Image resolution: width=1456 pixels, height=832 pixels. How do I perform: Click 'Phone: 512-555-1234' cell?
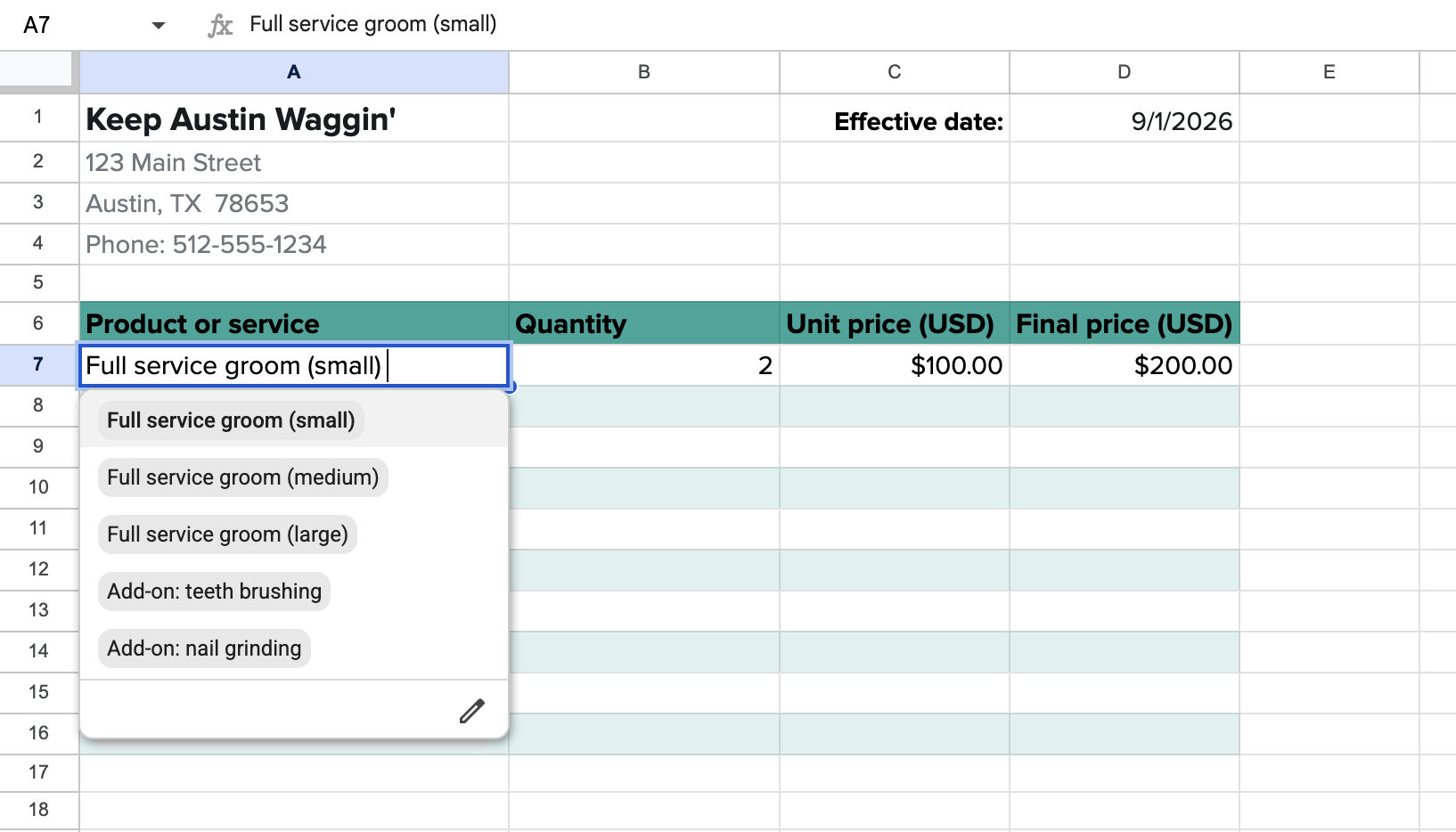pyautogui.click(x=294, y=245)
